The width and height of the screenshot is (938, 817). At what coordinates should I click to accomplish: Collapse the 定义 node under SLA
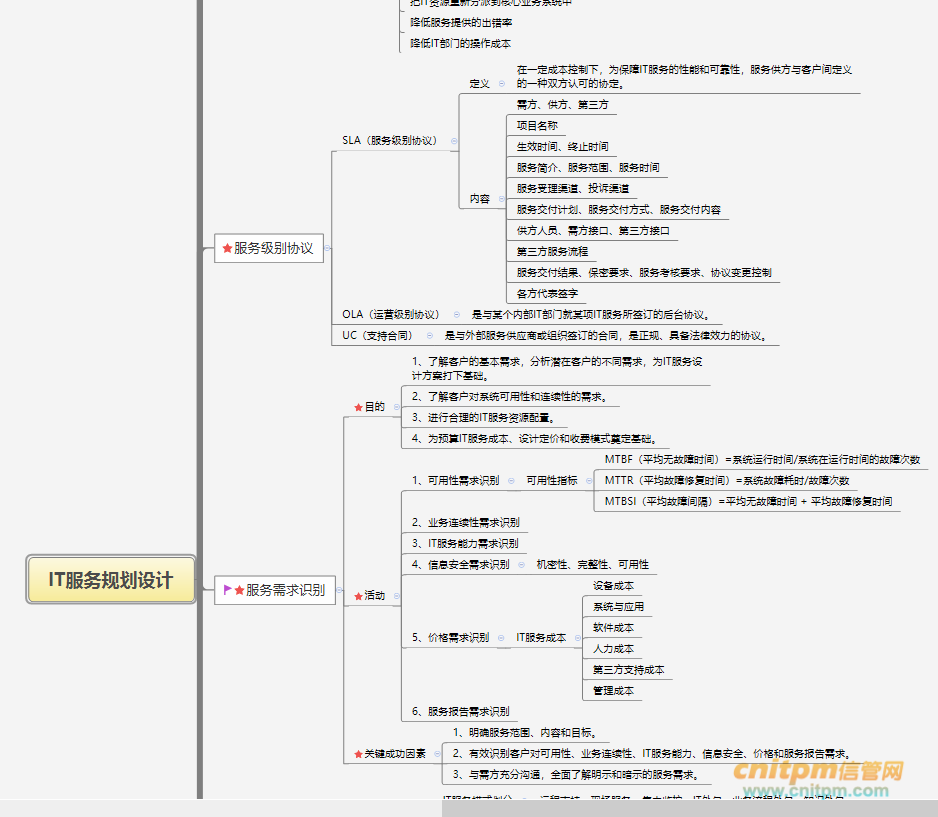click(501, 84)
